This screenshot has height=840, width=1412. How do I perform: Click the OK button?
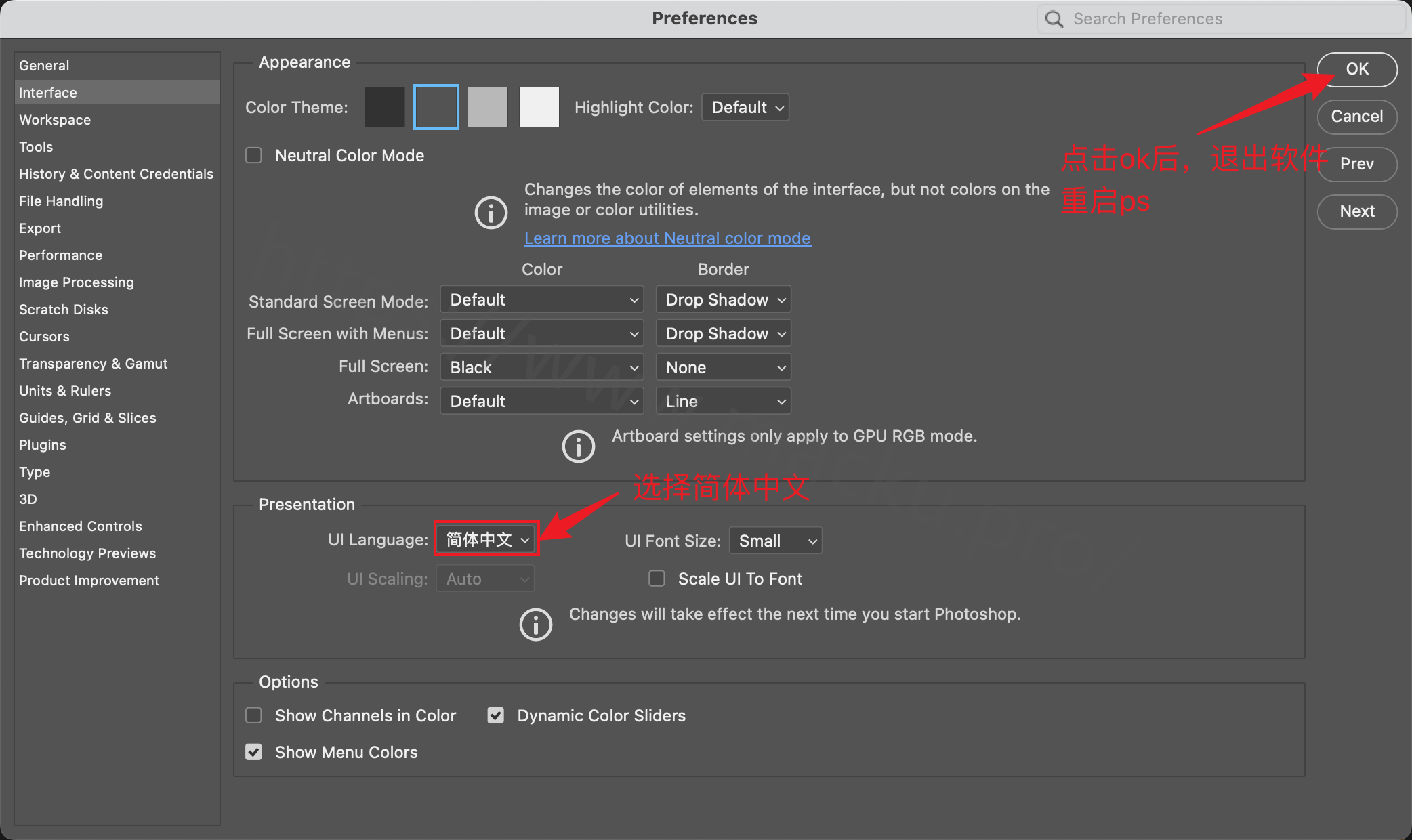pyautogui.click(x=1356, y=69)
